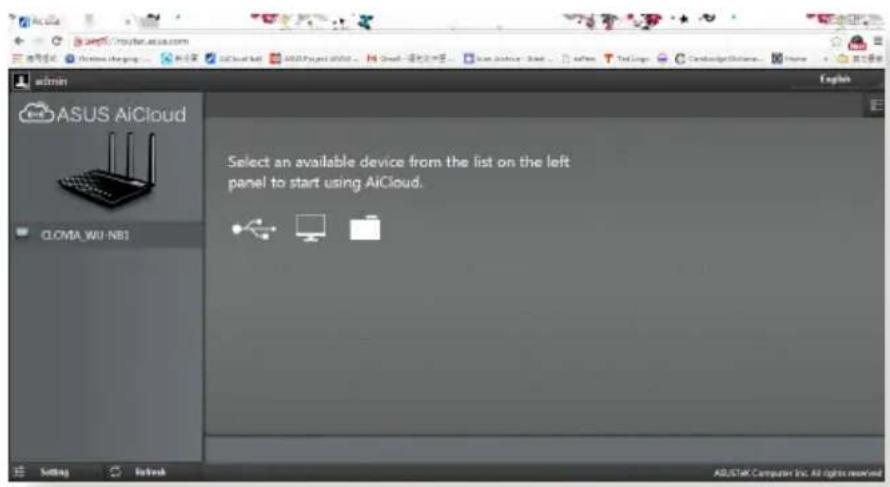
Task: Open the Home bookmark
Action: click(789, 58)
